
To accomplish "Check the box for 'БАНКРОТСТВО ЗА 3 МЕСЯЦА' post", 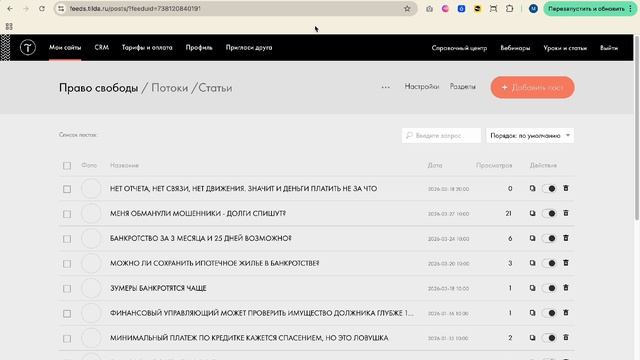I will tap(67, 239).
